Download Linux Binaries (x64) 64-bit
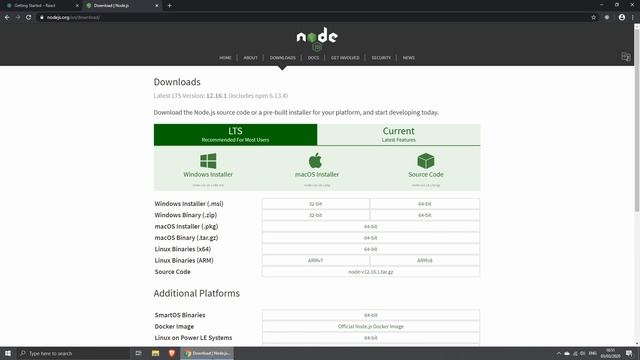 point(371,249)
